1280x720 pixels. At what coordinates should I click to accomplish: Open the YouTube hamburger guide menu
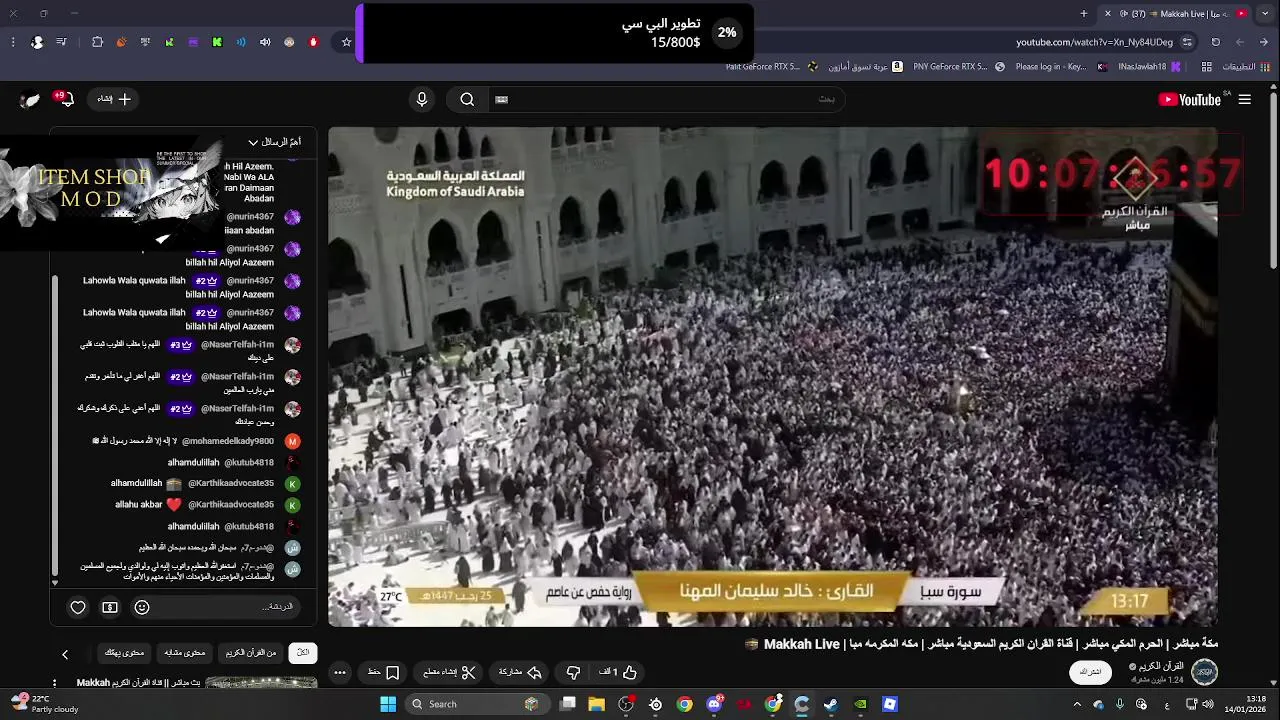(x=1244, y=99)
